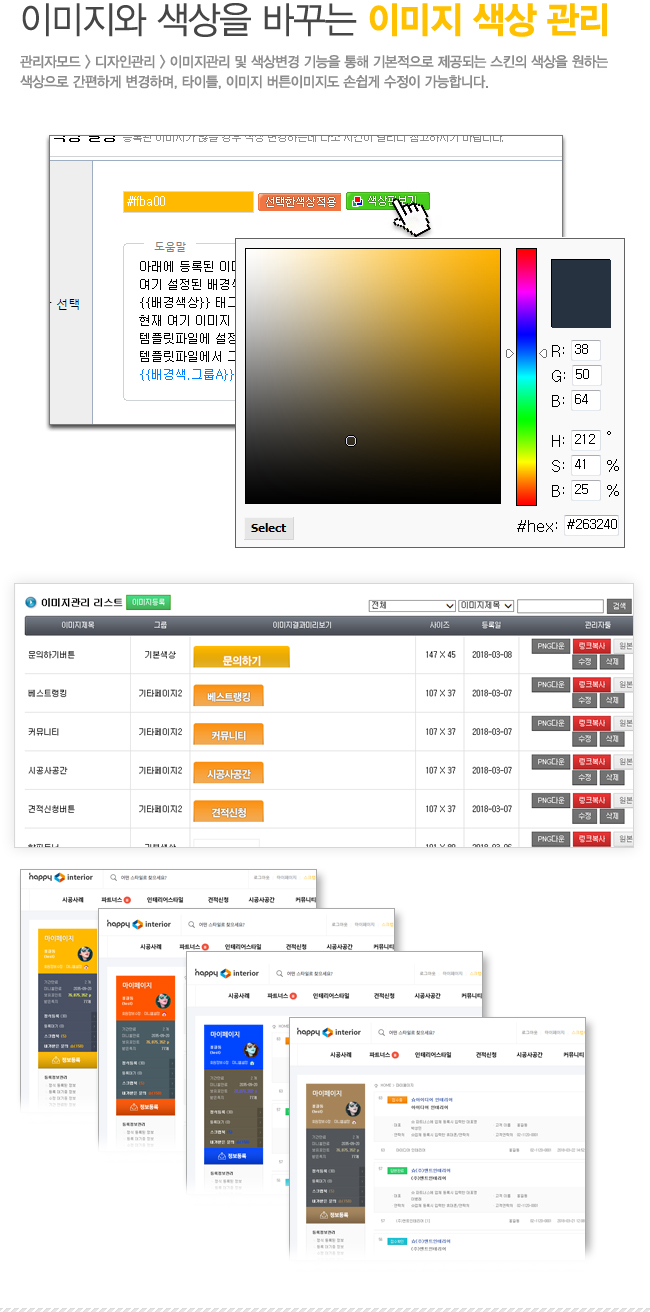This screenshot has height=1312, width=650.
Task: Click the {{배경색.그룹A}} blue tag link
Action: point(187,374)
